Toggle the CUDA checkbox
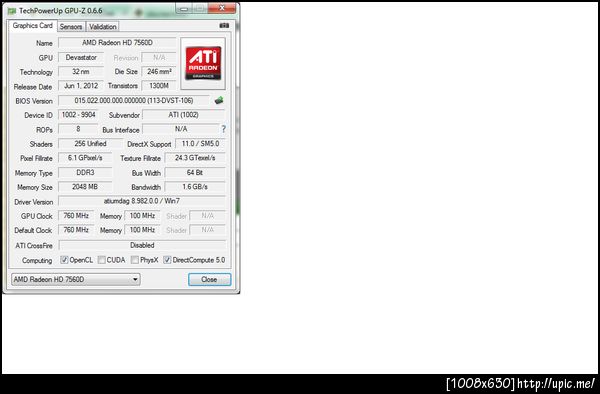 (101, 260)
